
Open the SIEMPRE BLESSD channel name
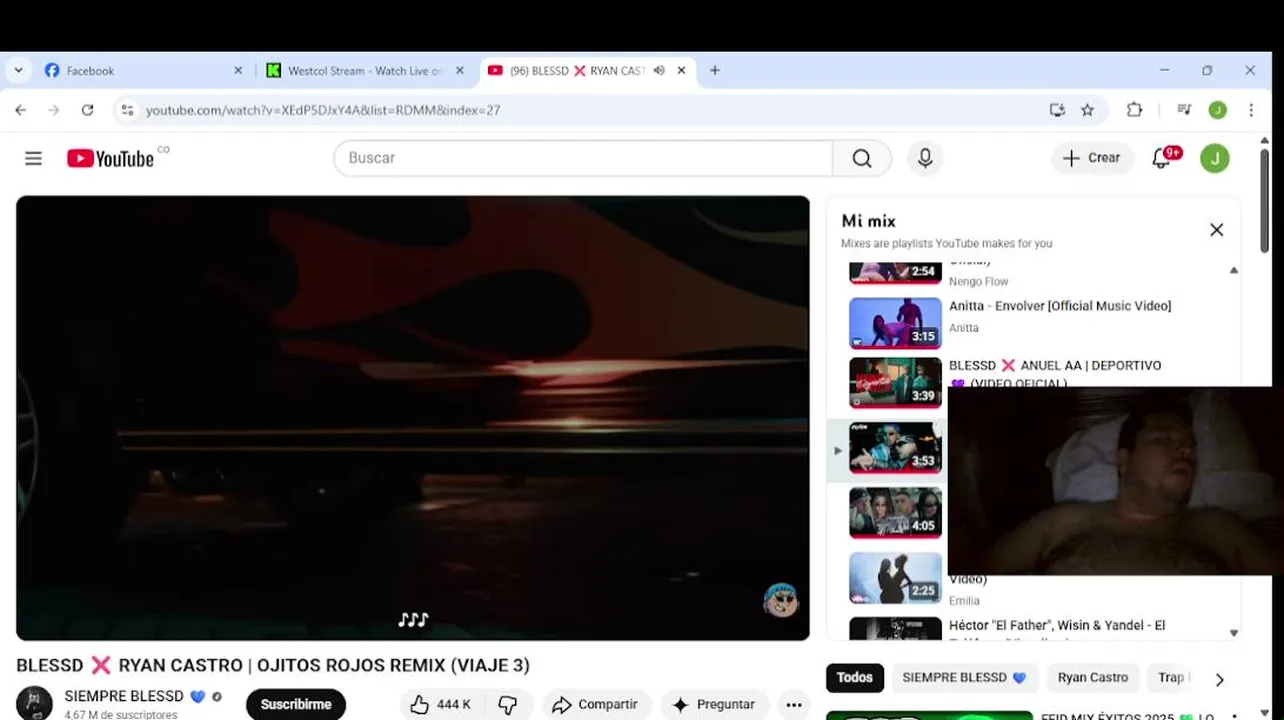coord(124,696)
